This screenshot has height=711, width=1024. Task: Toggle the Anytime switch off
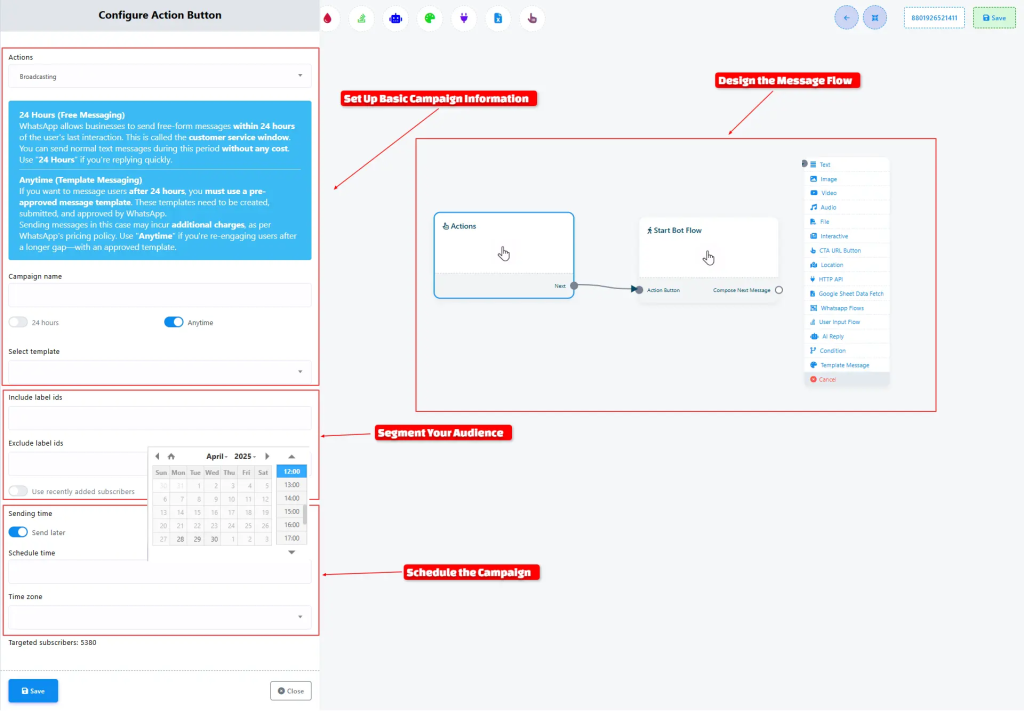click(x=174, y=322)
